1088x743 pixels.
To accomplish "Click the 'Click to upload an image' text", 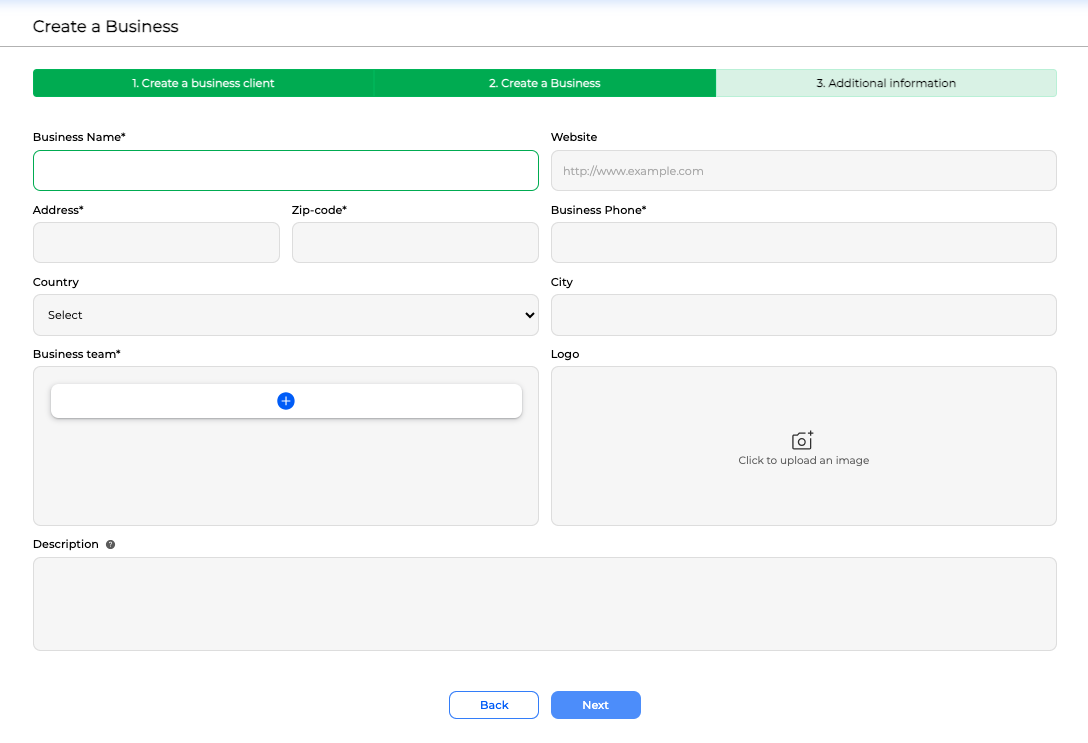I will click(x=803, y=461).
